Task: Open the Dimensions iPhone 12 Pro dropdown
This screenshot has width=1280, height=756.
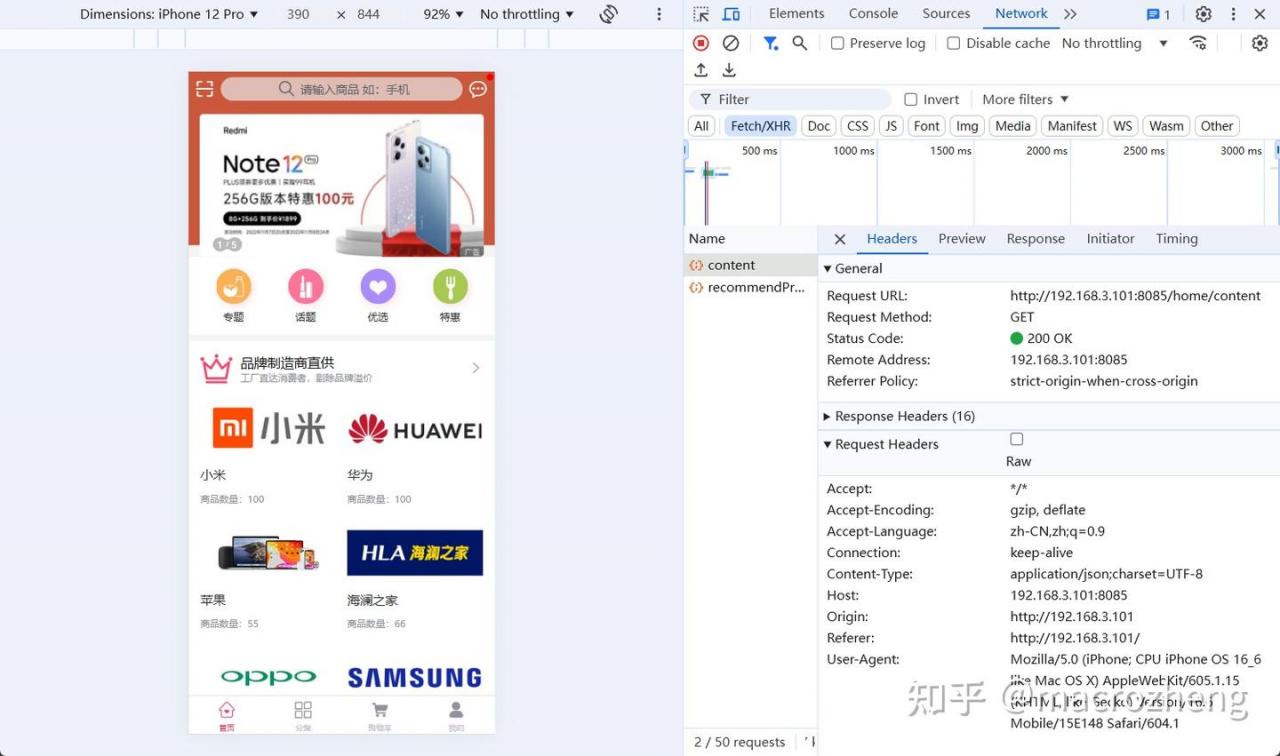Action: click(x=169, y=14)
